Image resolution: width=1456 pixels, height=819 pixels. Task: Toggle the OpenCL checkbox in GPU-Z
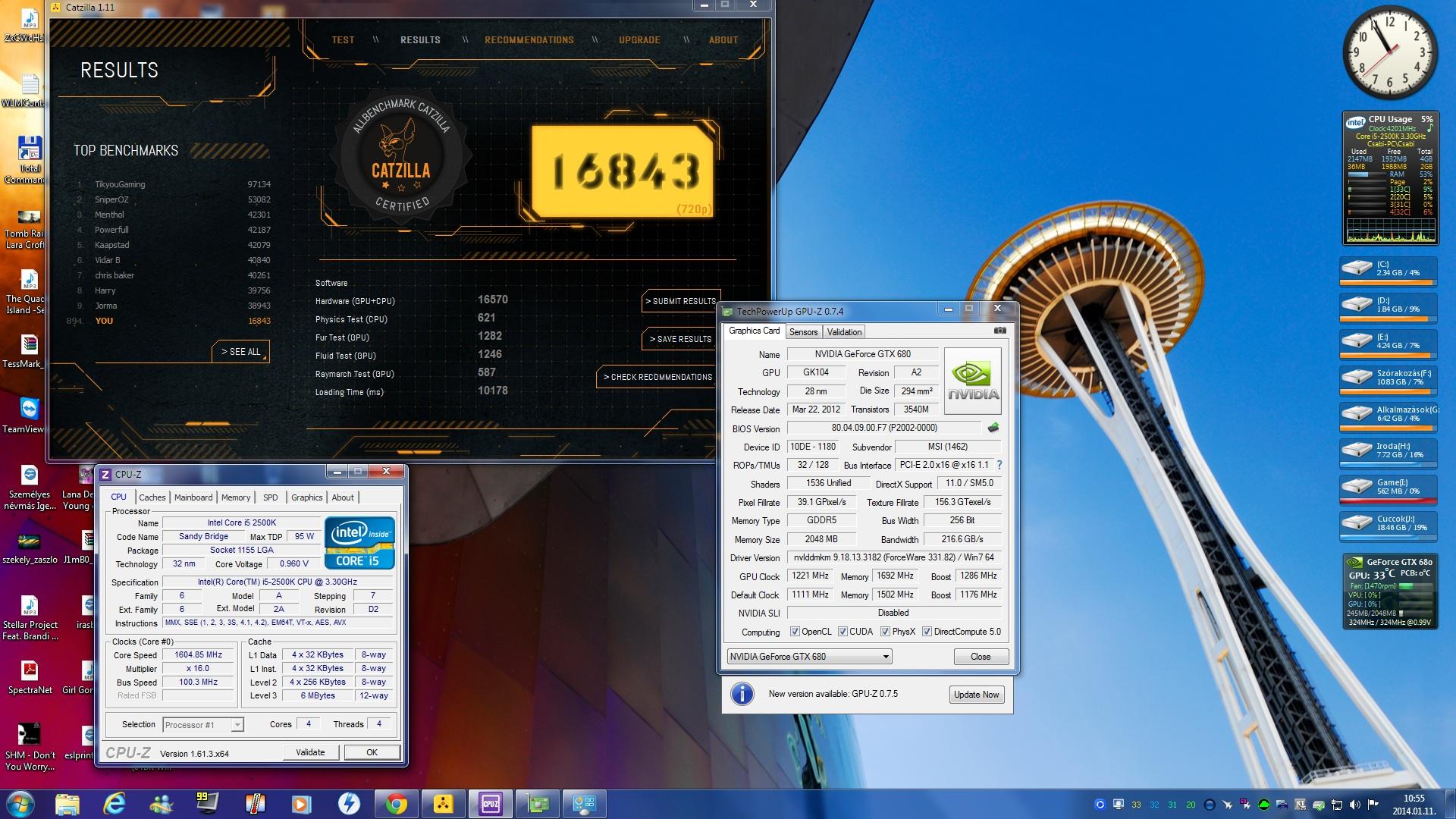pyautogui.click(x=794, y=632)
